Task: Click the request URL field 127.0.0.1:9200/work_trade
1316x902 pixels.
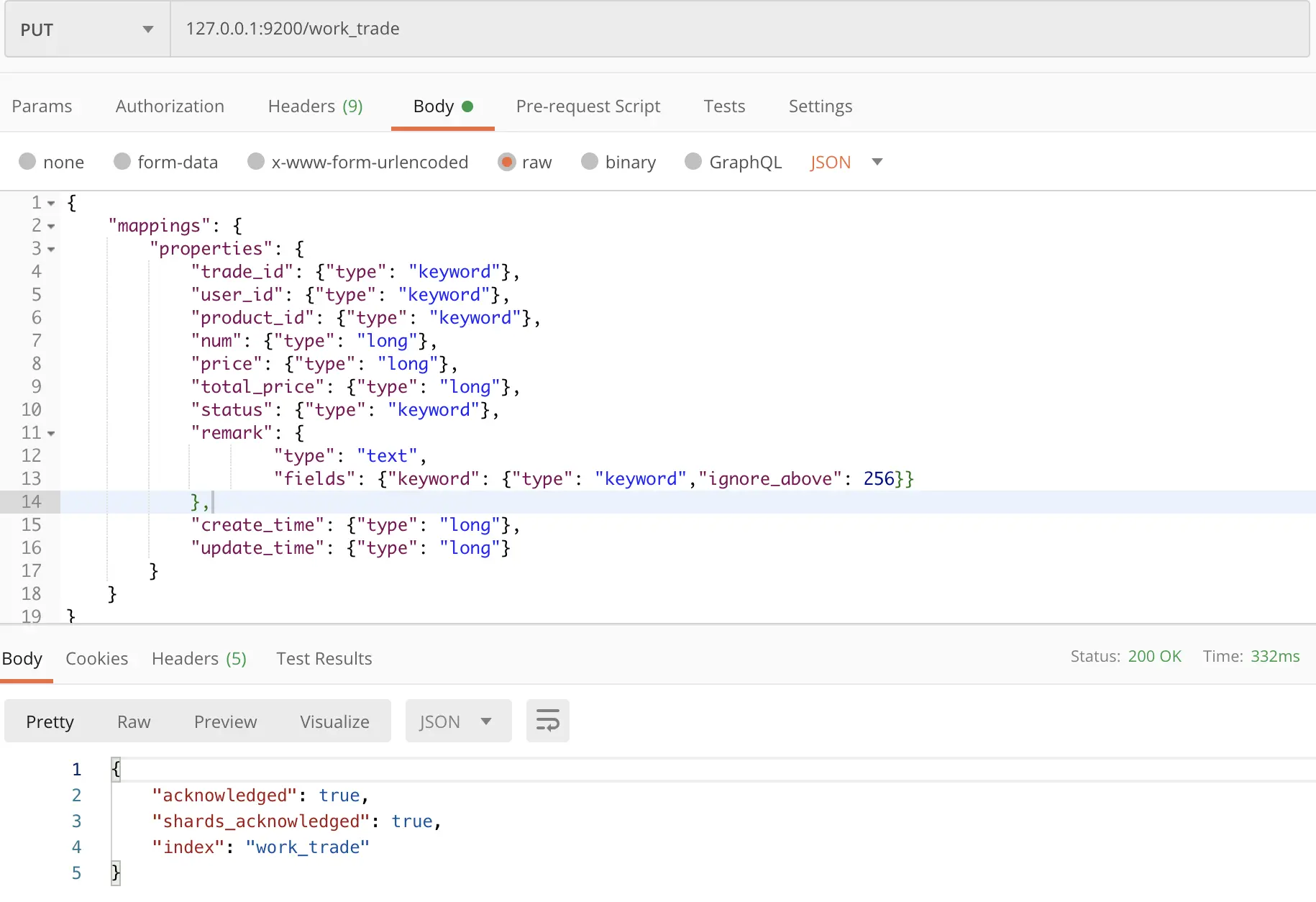Action: [739, 29]
